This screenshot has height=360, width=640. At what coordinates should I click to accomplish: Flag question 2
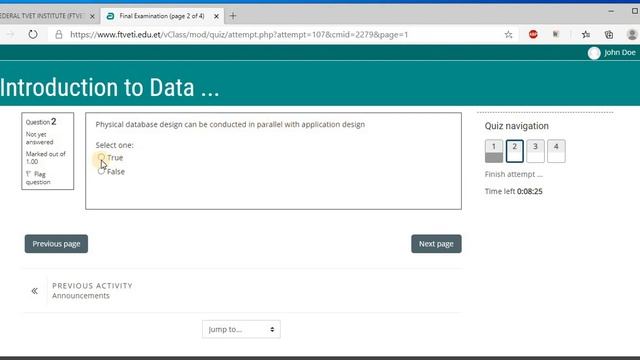(x=38, y=178)
